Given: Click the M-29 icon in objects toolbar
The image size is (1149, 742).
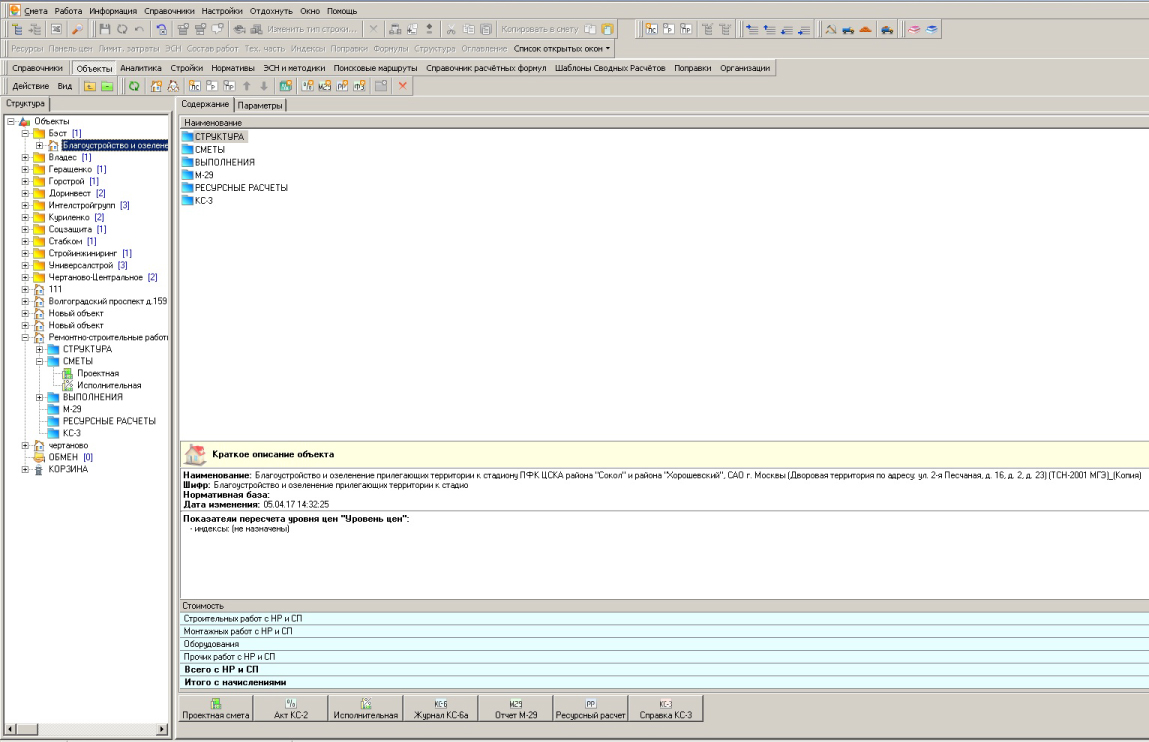Looking at the screenshot, I should point(324,87).
